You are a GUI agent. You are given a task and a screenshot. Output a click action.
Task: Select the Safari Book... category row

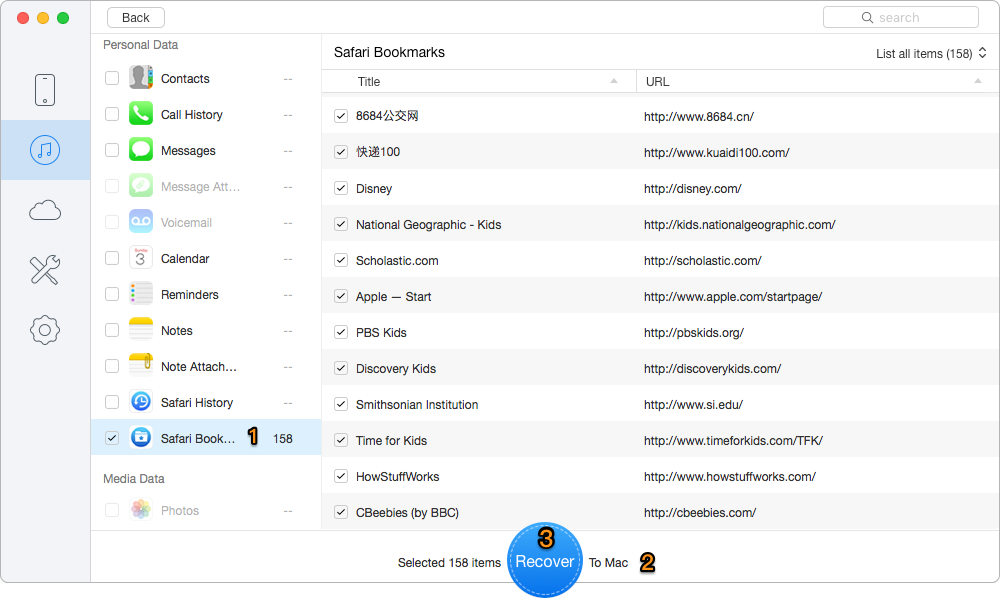(x=206, y=438)
